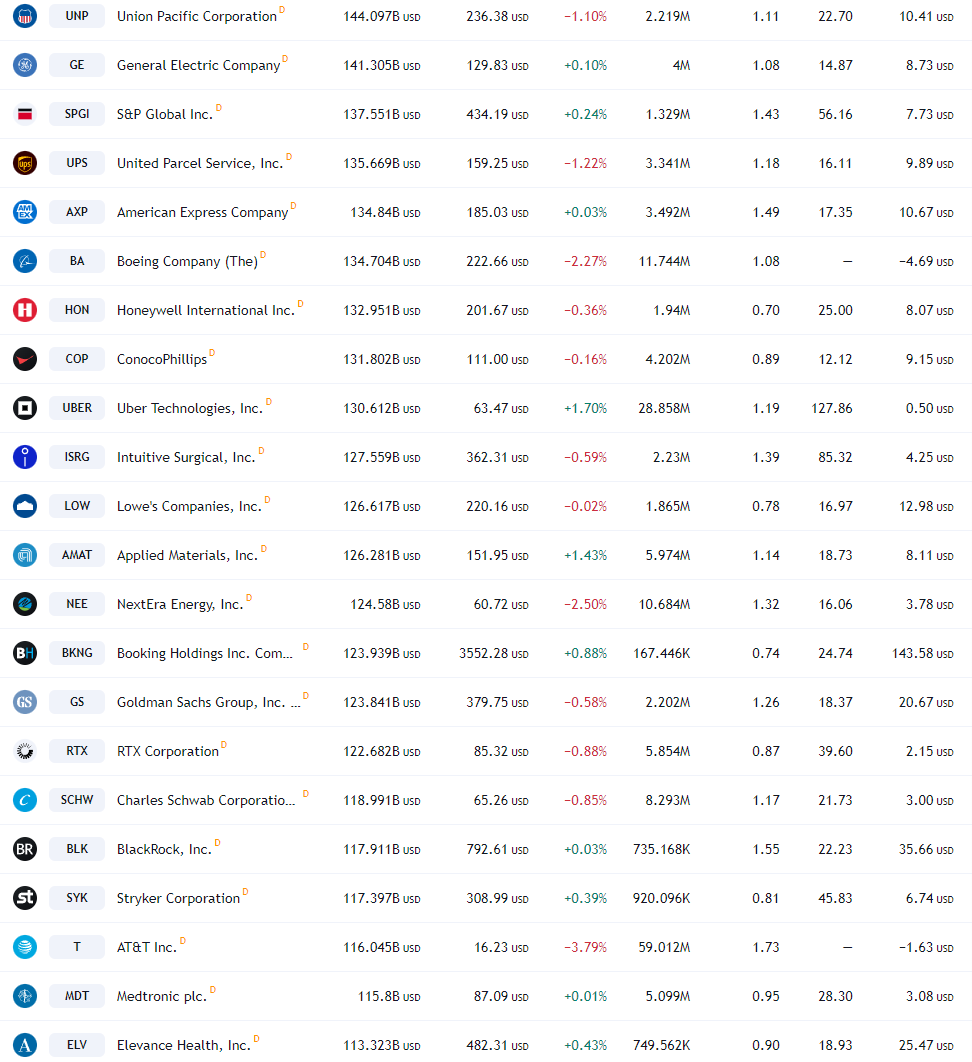The image size is (972, 1062).
Task: Click the Booking Holdings logo icon
Action: coord(25,653)
